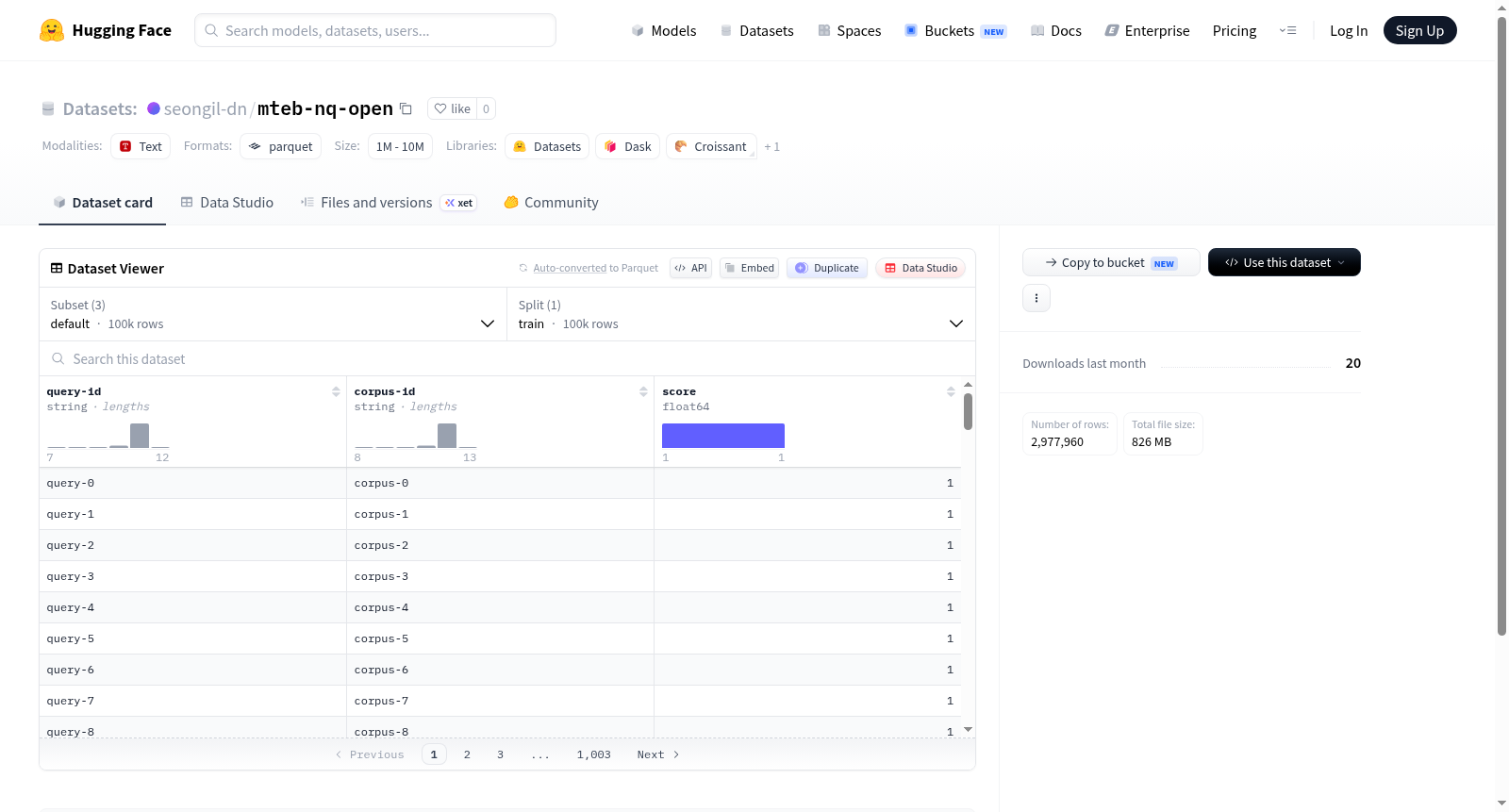This screenshot has width=1509, height=812.
Task: Open the Text modality tag
Action: pos(141,146)
